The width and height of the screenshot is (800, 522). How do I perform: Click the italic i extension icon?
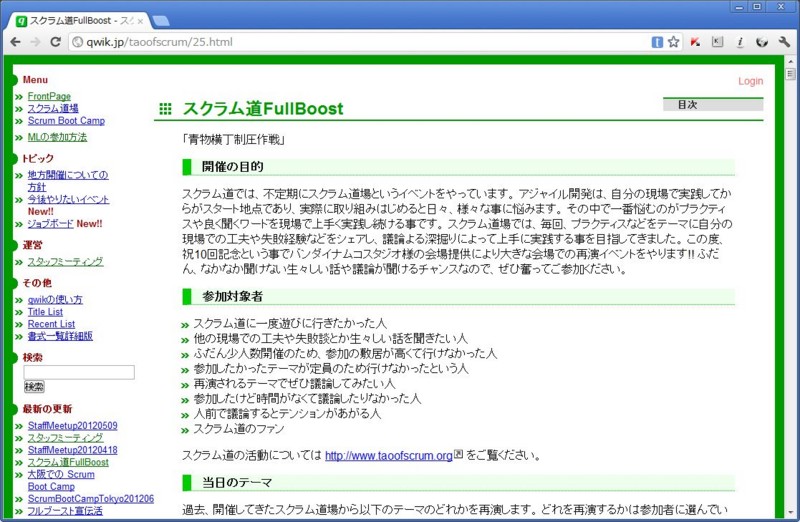click(x=740, y=42)
